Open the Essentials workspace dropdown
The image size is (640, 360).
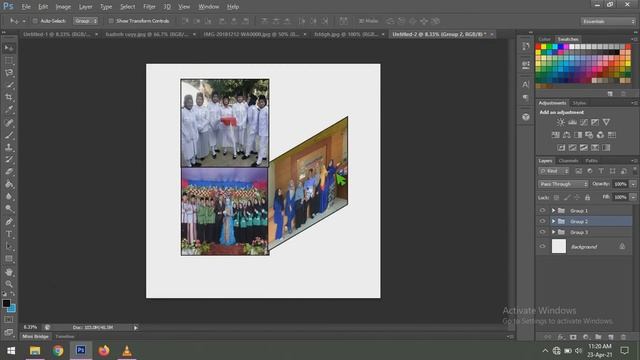coord(608,21)
